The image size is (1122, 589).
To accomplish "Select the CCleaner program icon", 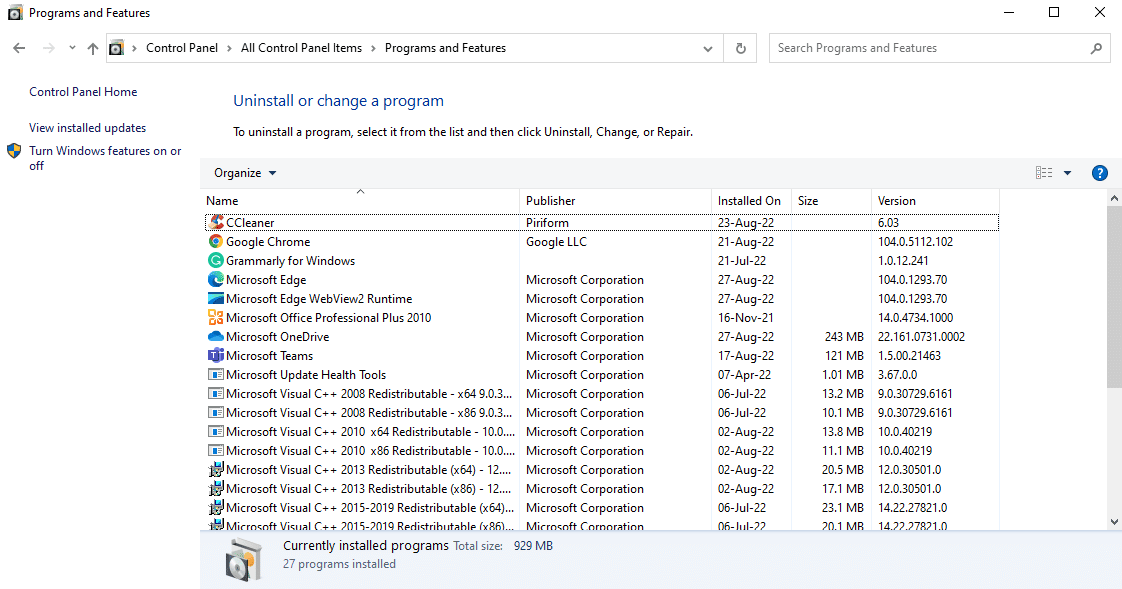I will point(215,223).
